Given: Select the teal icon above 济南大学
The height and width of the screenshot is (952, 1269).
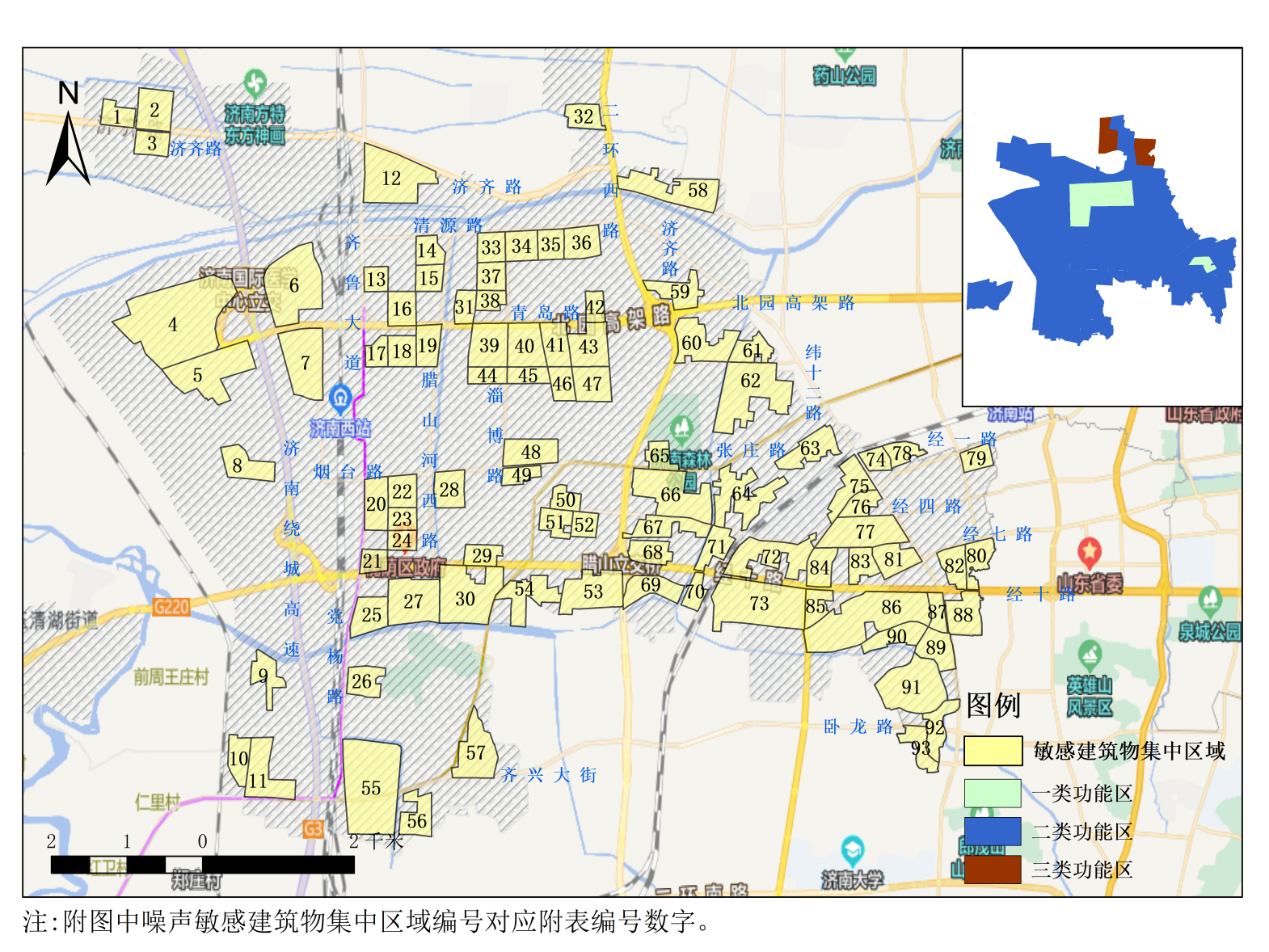Looking at the screenshot, I should coord(852,849).
